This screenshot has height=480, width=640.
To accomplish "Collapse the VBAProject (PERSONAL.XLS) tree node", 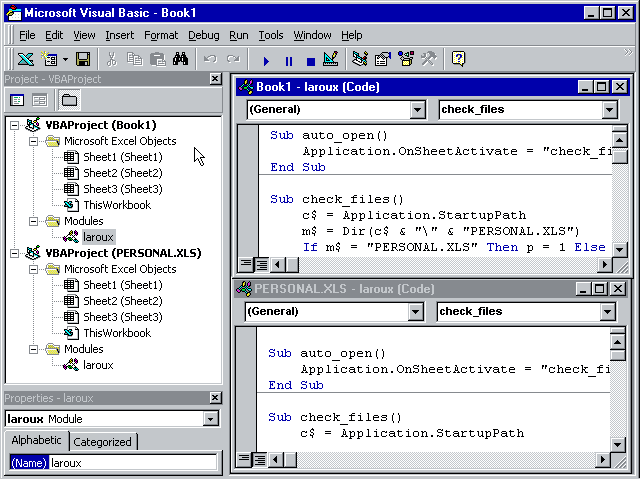I will click(14, 253).
